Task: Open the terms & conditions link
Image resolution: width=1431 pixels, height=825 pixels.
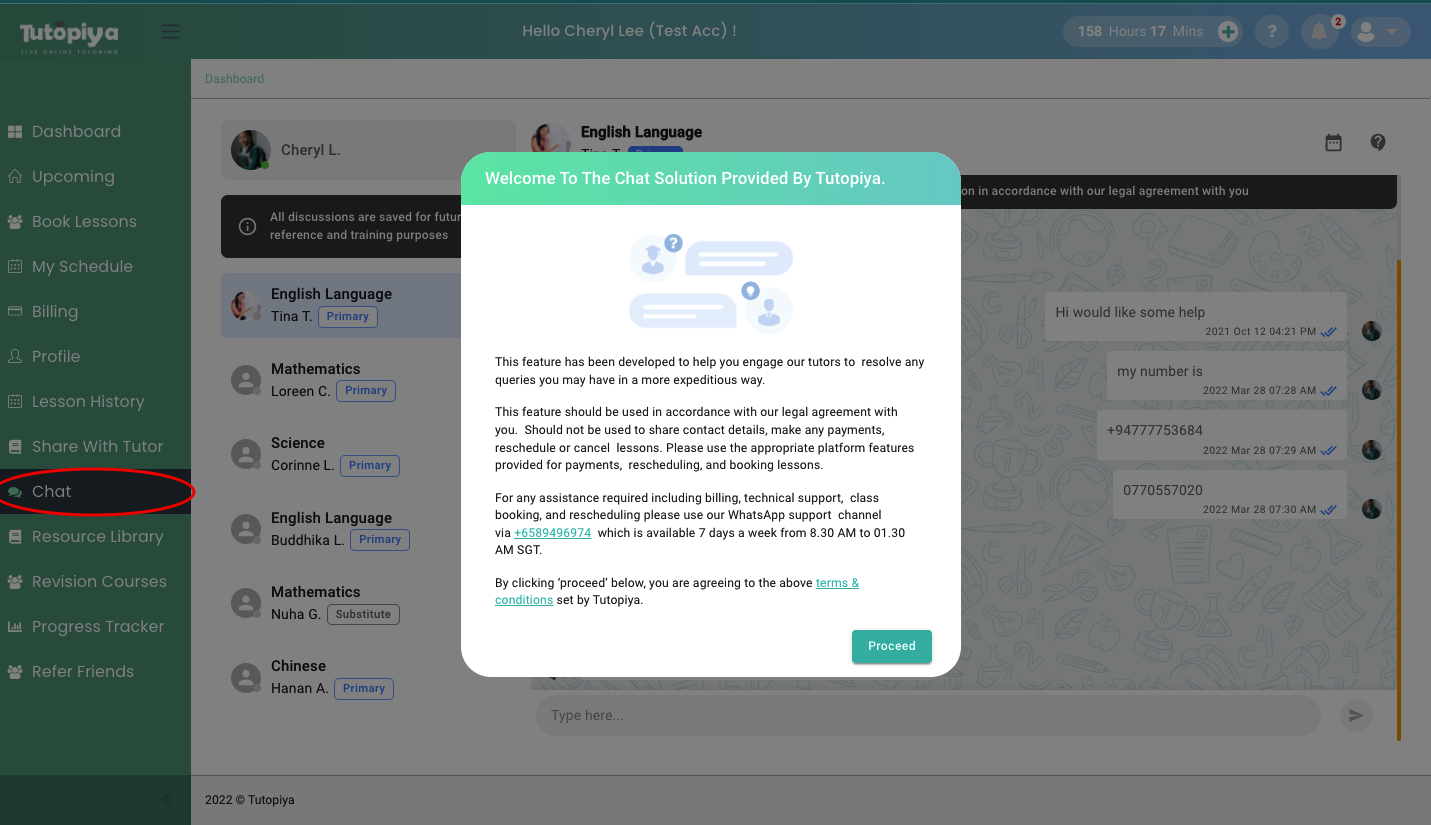Action: 837,583
